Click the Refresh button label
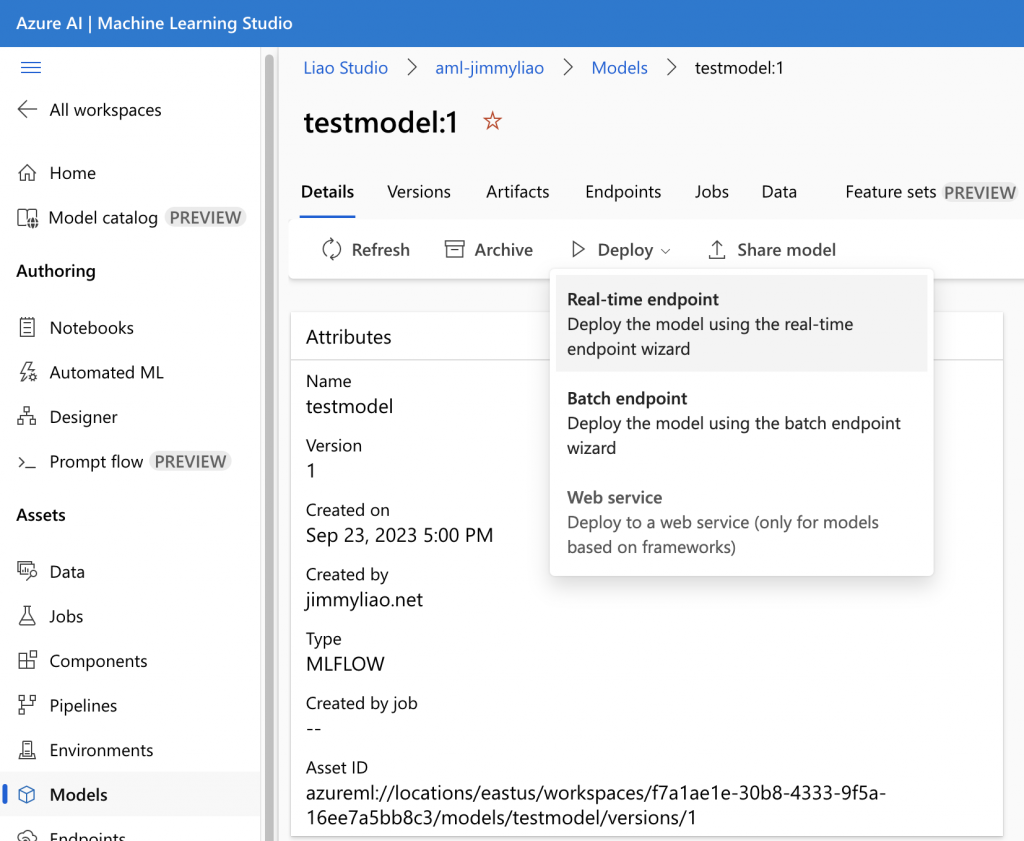This screenshot has width=1024, height=841. click(380, 249)
